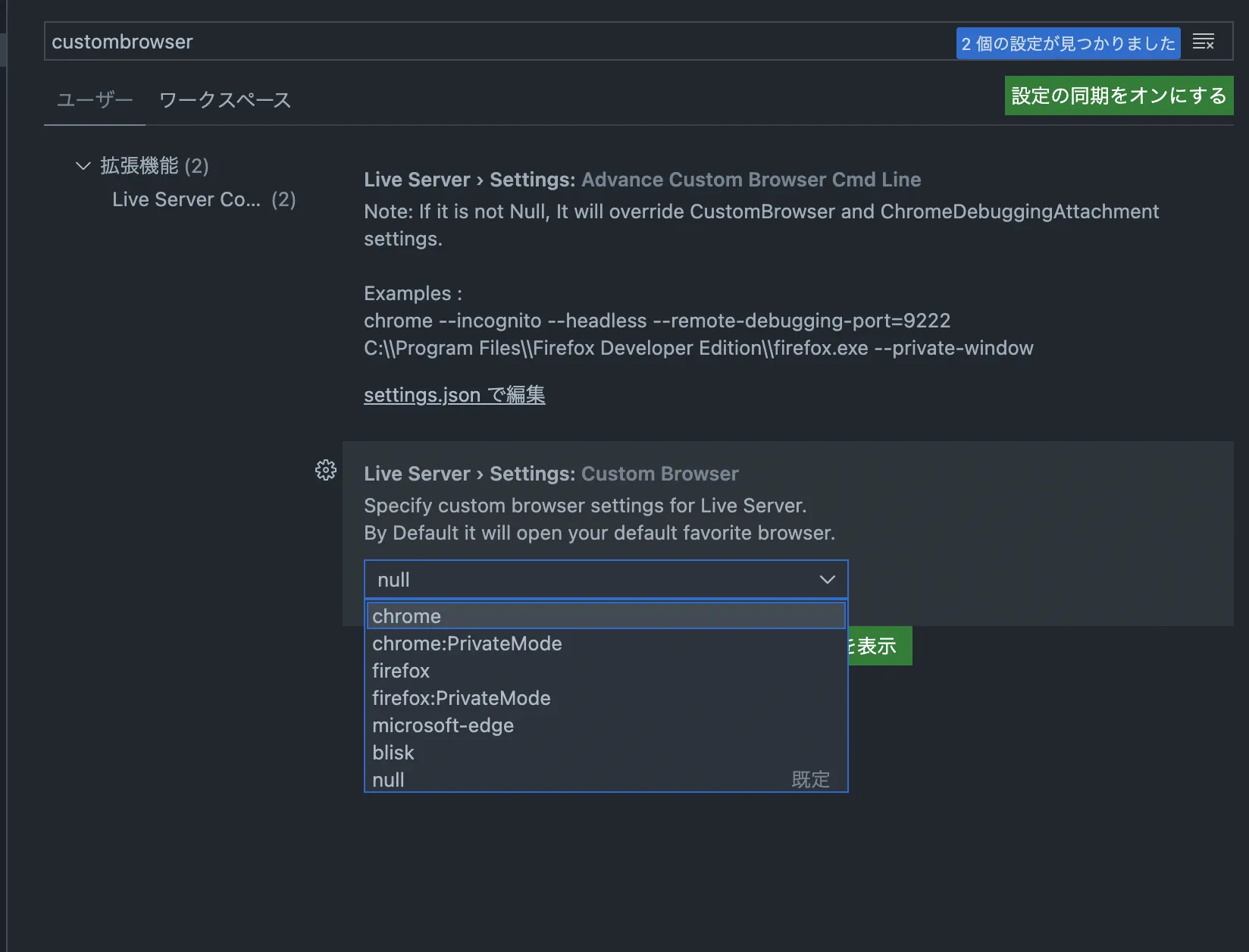The height and width of the screenshot is (952, 1249).
Task: Open the settings.json で編集 link
Action: tap(454, 395)
